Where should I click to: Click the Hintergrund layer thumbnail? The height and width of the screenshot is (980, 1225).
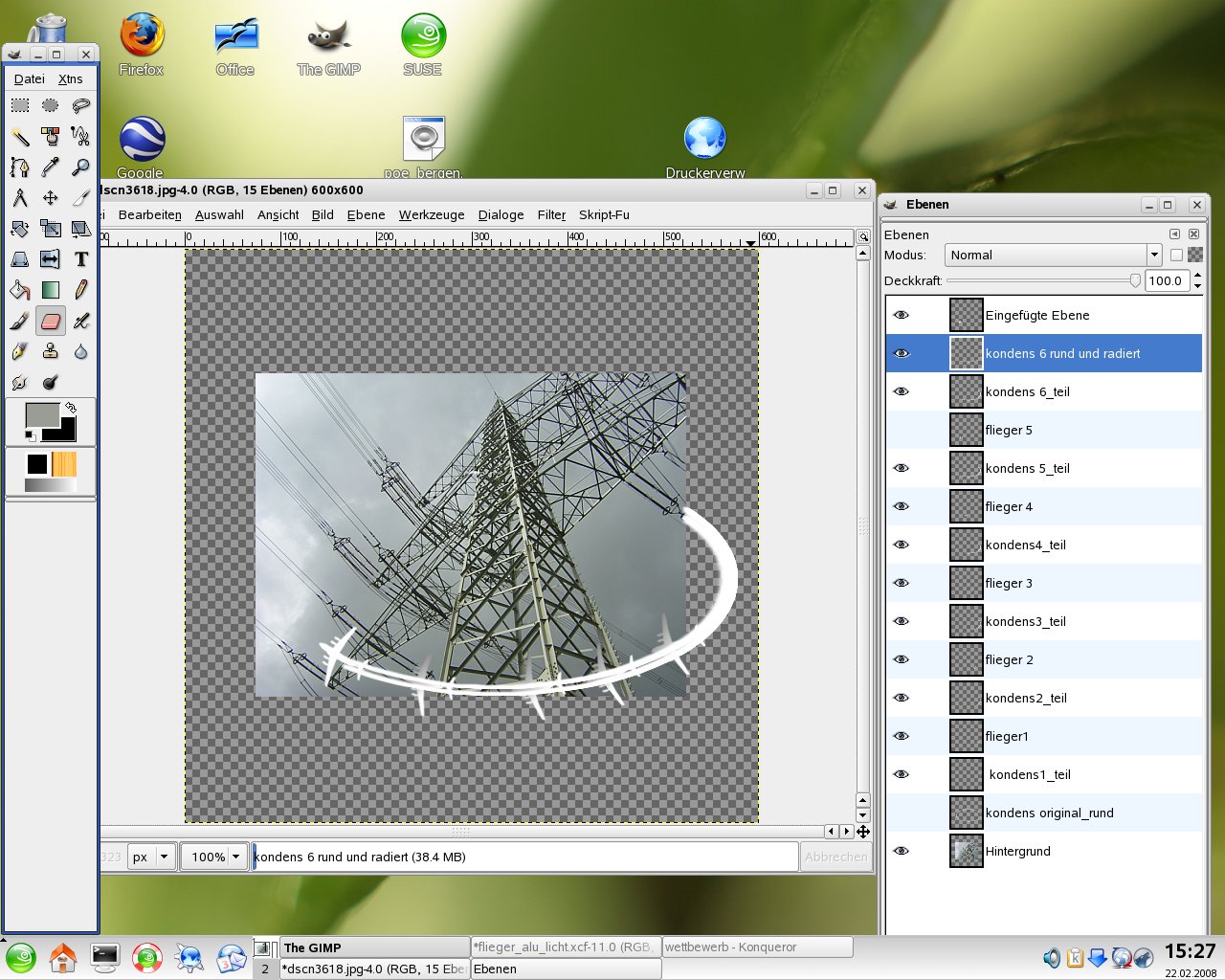pos(966,851)
